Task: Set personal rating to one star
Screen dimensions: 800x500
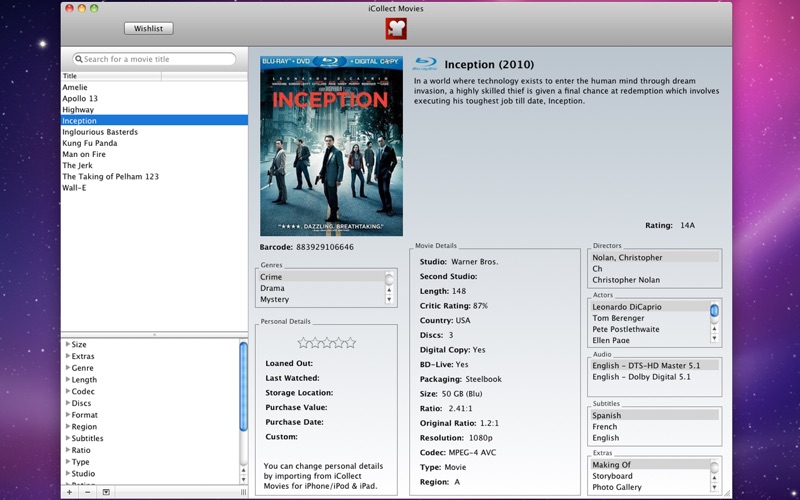Action: click(x=303, y=343)
